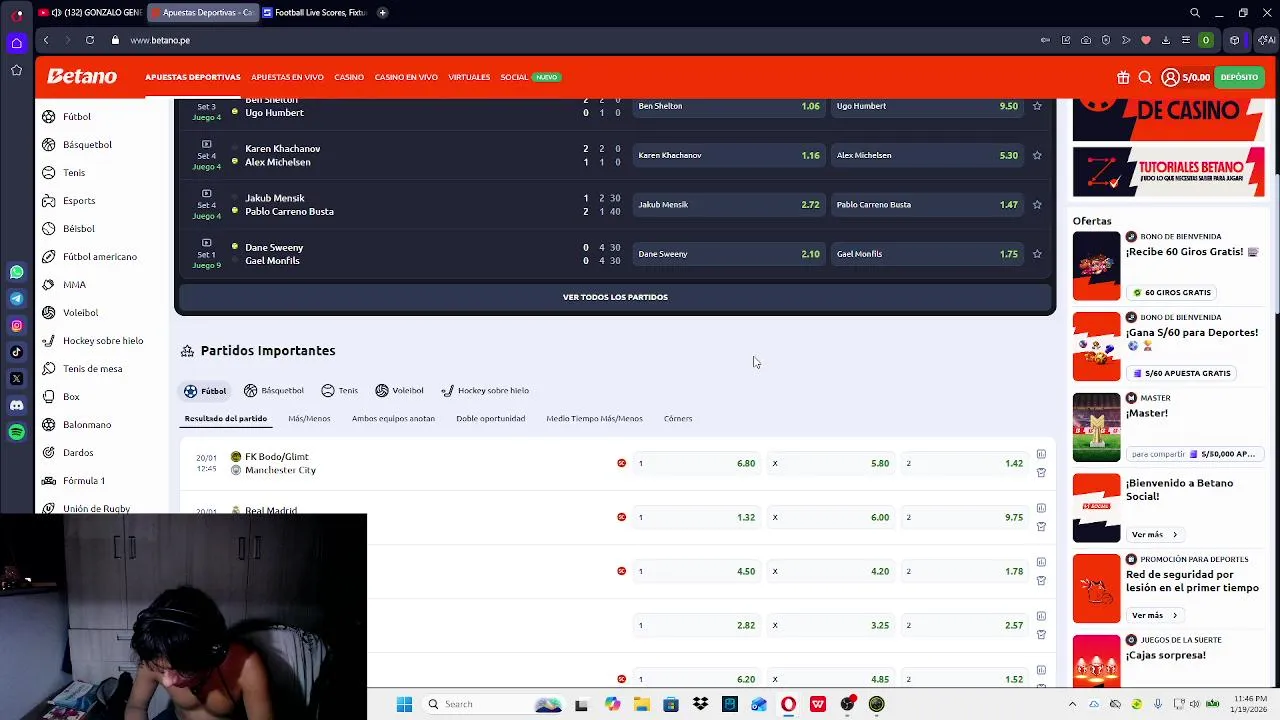The width and height of the screenshot is (1280, 720).
Task: Reload the betano.pe page
Action: [90, 40]
